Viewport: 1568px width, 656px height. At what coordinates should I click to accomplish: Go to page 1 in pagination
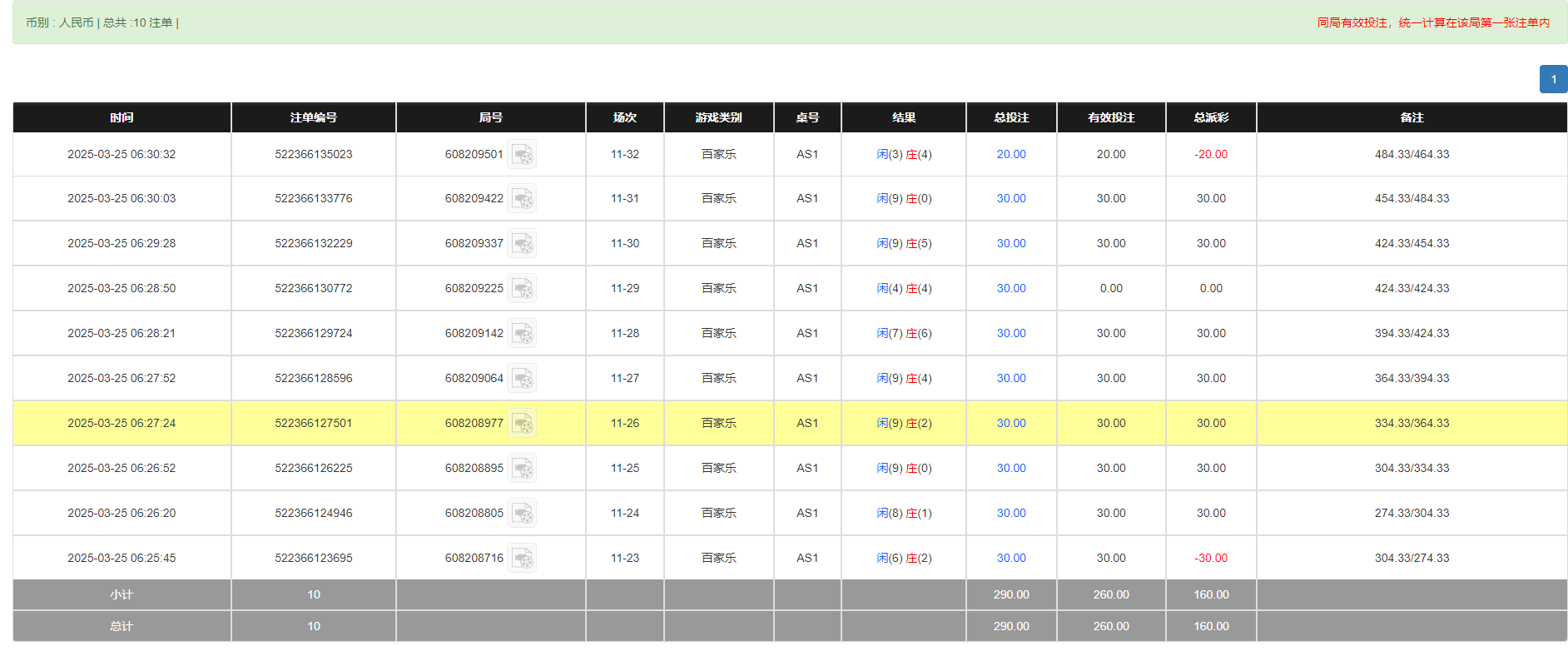[1553, 79]
